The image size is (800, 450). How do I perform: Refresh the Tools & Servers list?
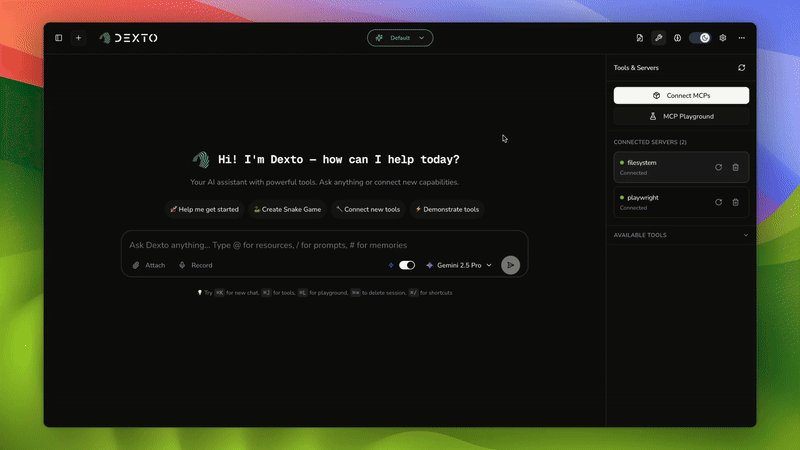click(741, 68)
